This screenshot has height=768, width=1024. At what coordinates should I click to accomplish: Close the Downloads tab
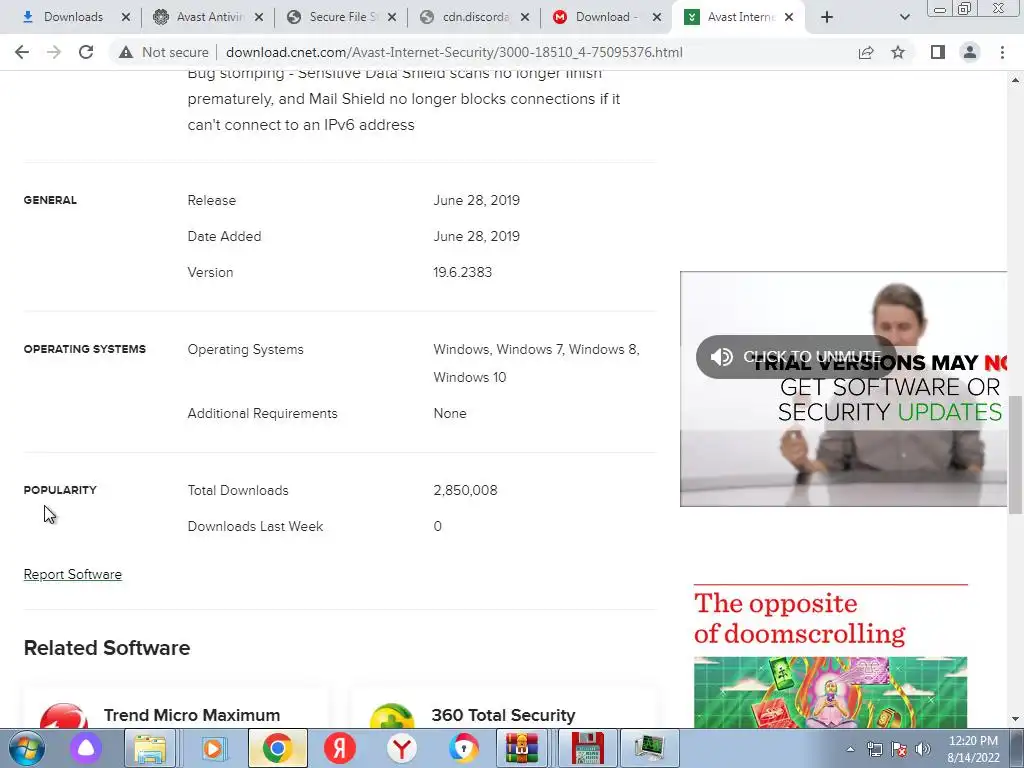pos(126,17)
